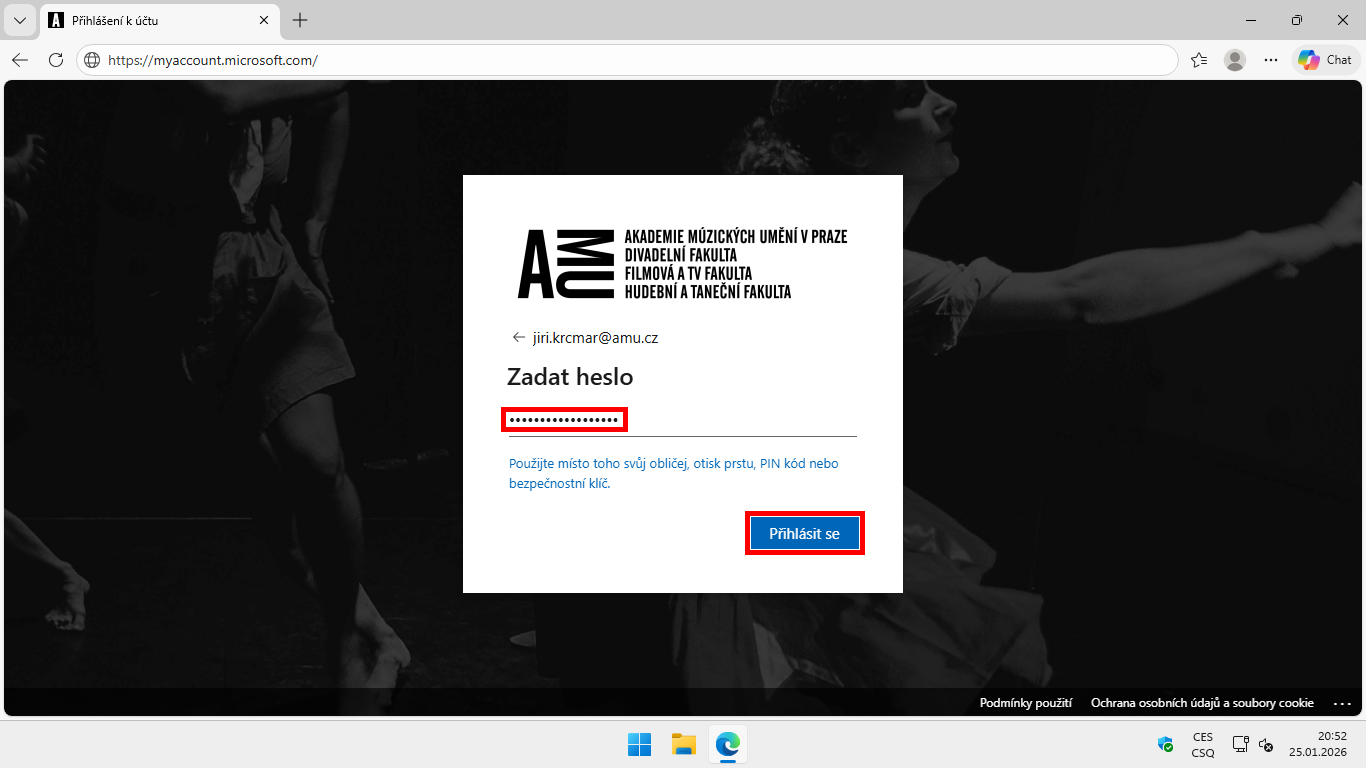Open the Podmínky použití link
Image resolution: width=1366 pixels, height=768 pixels.
pos(1025,703)
